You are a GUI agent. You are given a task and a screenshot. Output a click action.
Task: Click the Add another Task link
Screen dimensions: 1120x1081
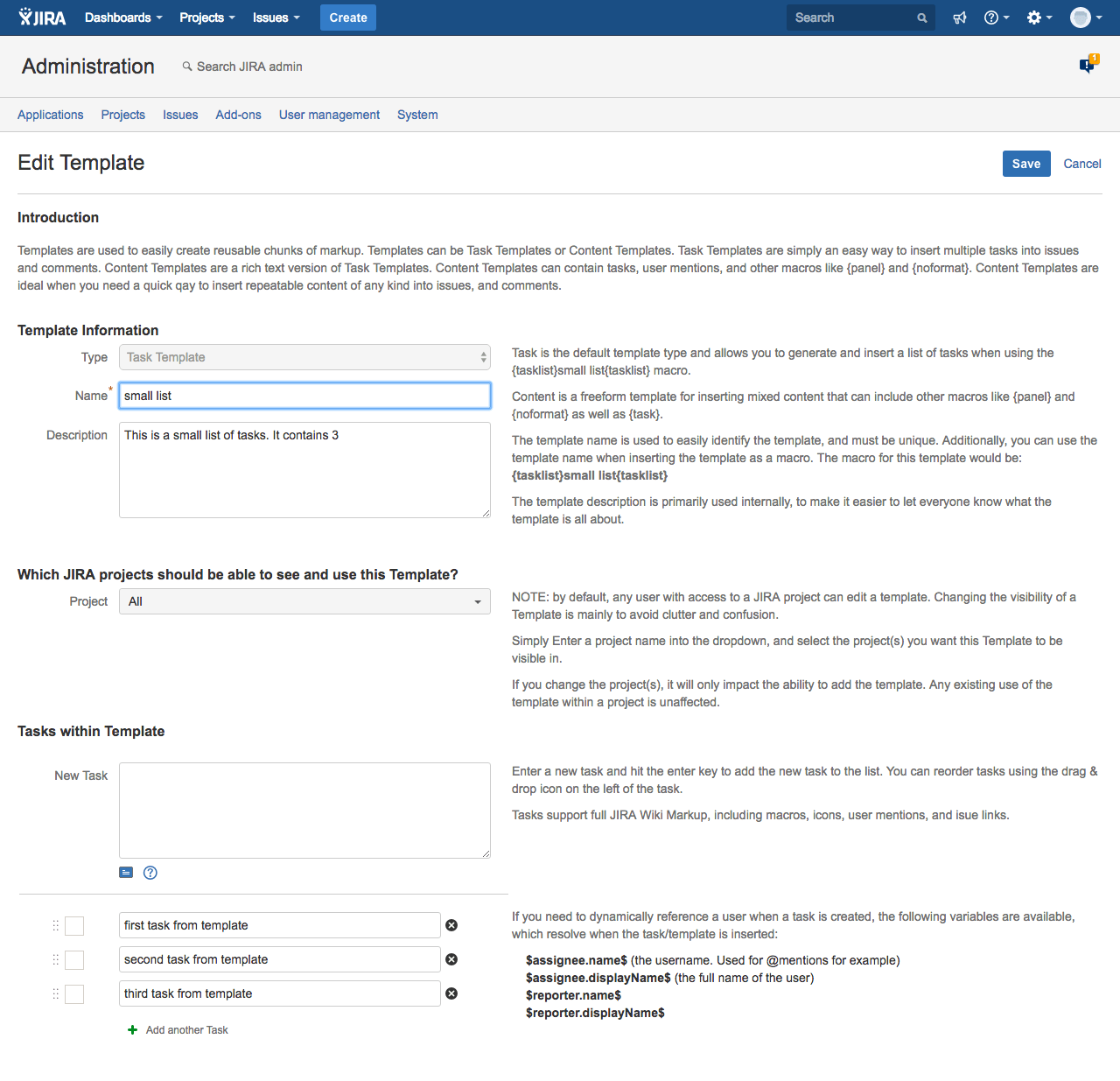coord(185,1029)
